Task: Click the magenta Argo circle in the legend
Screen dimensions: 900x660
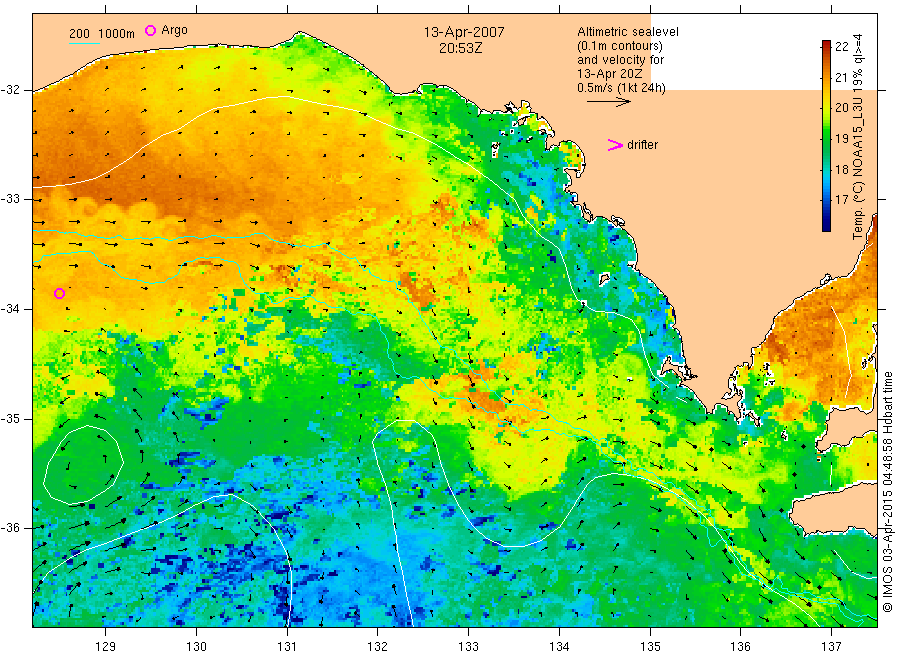Action: click(150, 30)
